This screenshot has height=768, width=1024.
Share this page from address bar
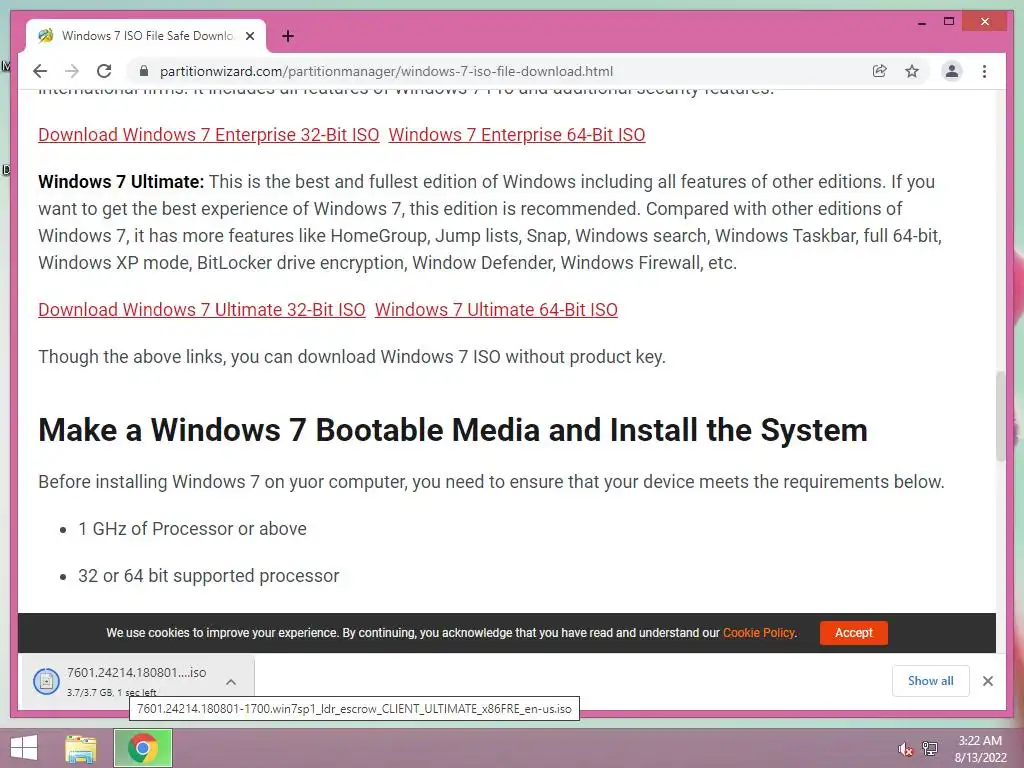click(x=880, y=71)
